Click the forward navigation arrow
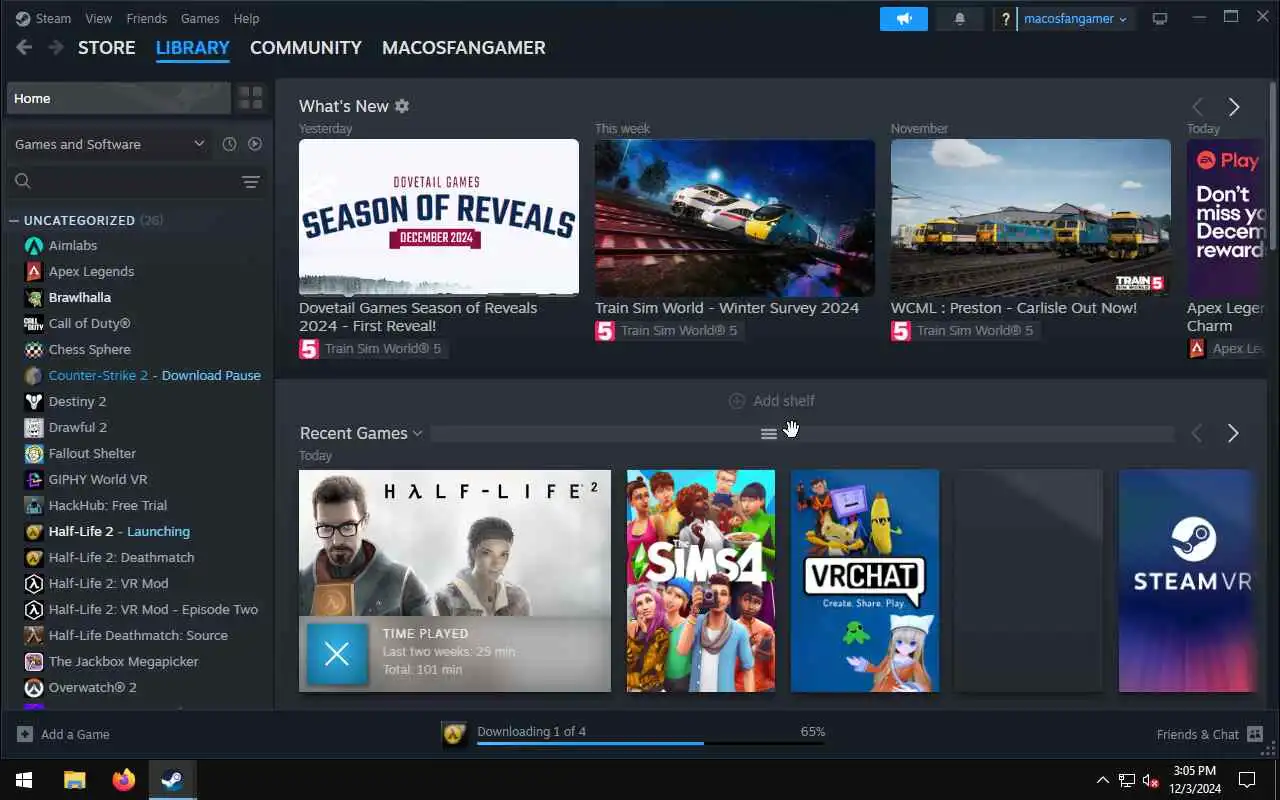This screenshot has width=1280, height=800. coord(56,47)
